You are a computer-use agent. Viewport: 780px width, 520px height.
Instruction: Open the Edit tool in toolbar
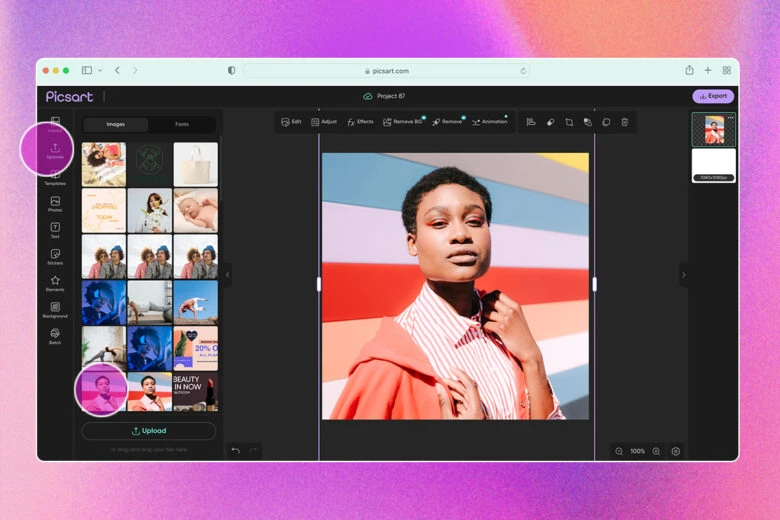[x=291, y=122]
